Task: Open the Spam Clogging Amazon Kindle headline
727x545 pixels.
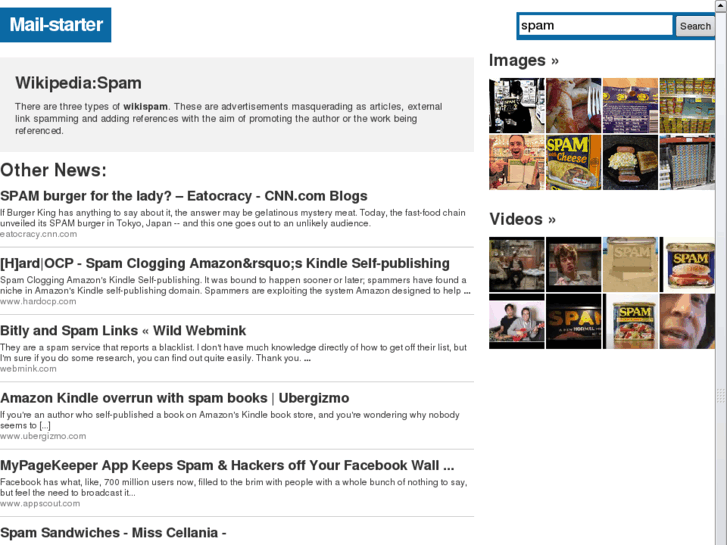Action: [x=225, y=263]
